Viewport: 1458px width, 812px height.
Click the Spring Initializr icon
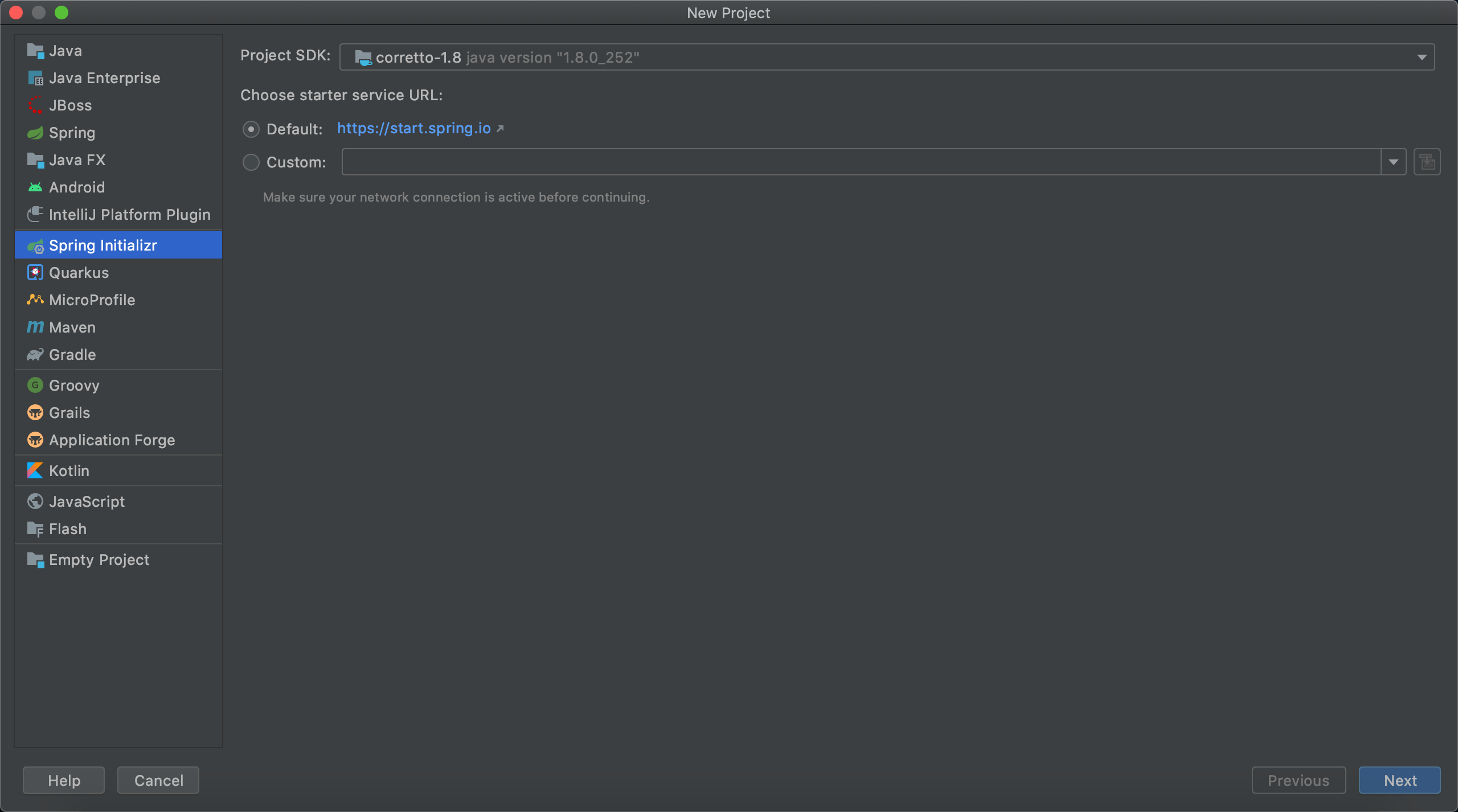coord(35,245)
